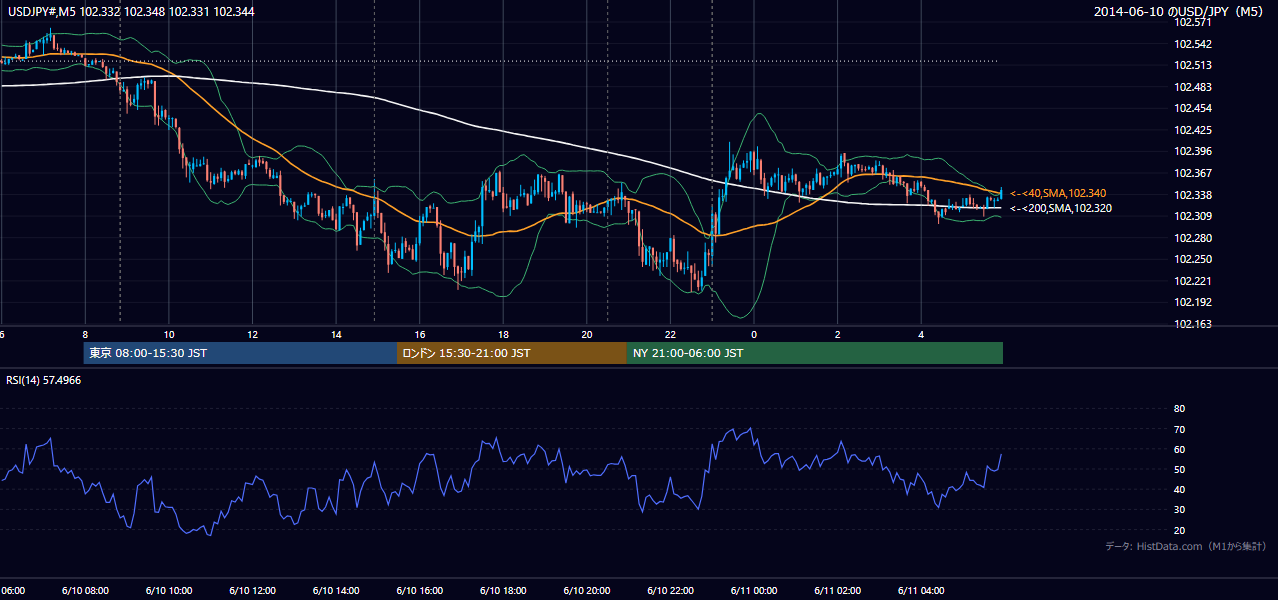
Task: Click the 6/10 16:00 time axis label
Action: click(x=419, y=591)
